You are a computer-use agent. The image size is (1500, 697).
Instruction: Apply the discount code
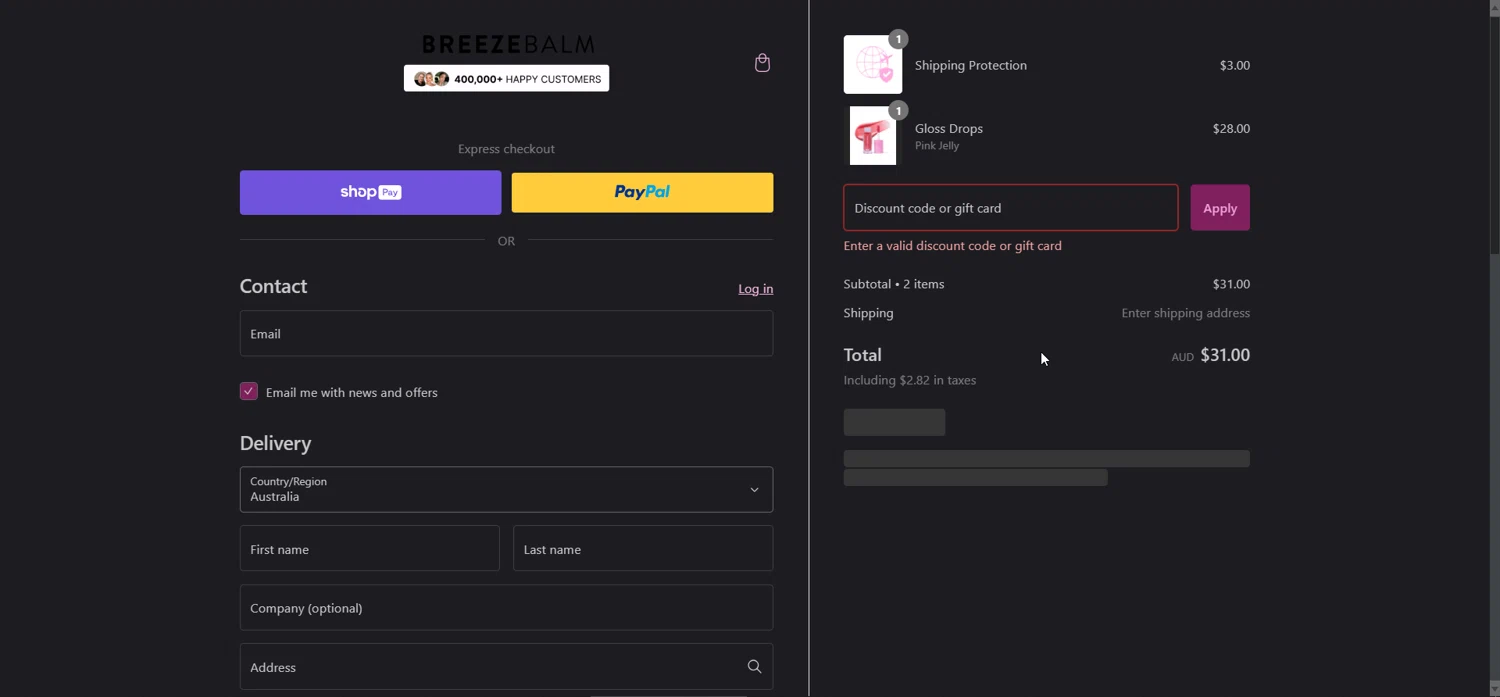(x=1219, y=208)
